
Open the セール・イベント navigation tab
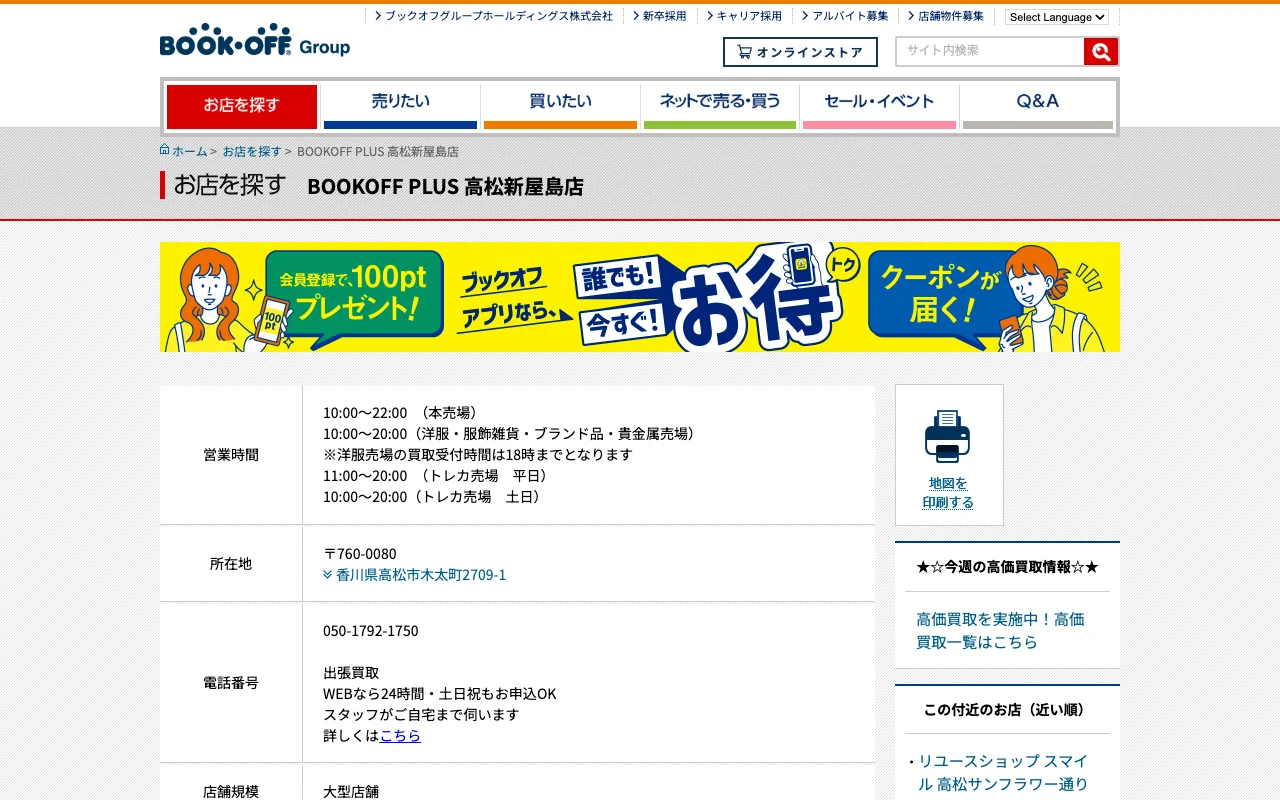pos(879,106)
